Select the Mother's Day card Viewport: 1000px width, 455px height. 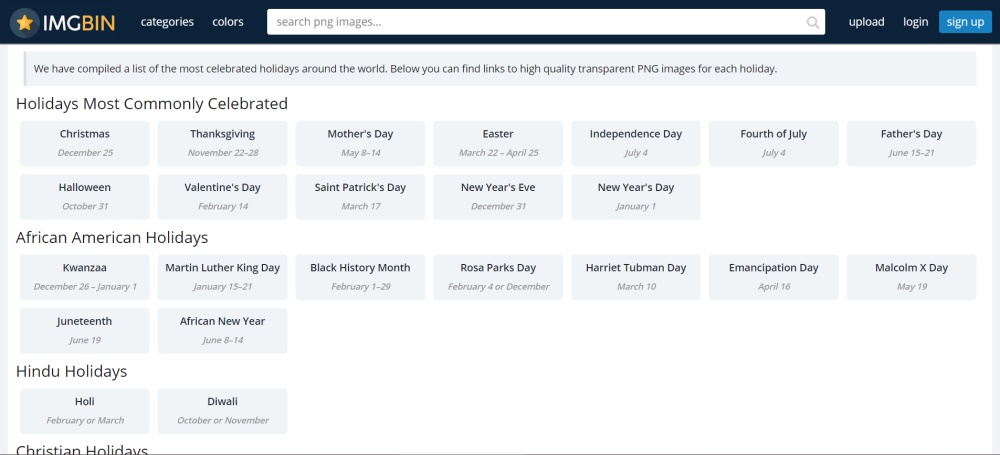click(360, 144)
